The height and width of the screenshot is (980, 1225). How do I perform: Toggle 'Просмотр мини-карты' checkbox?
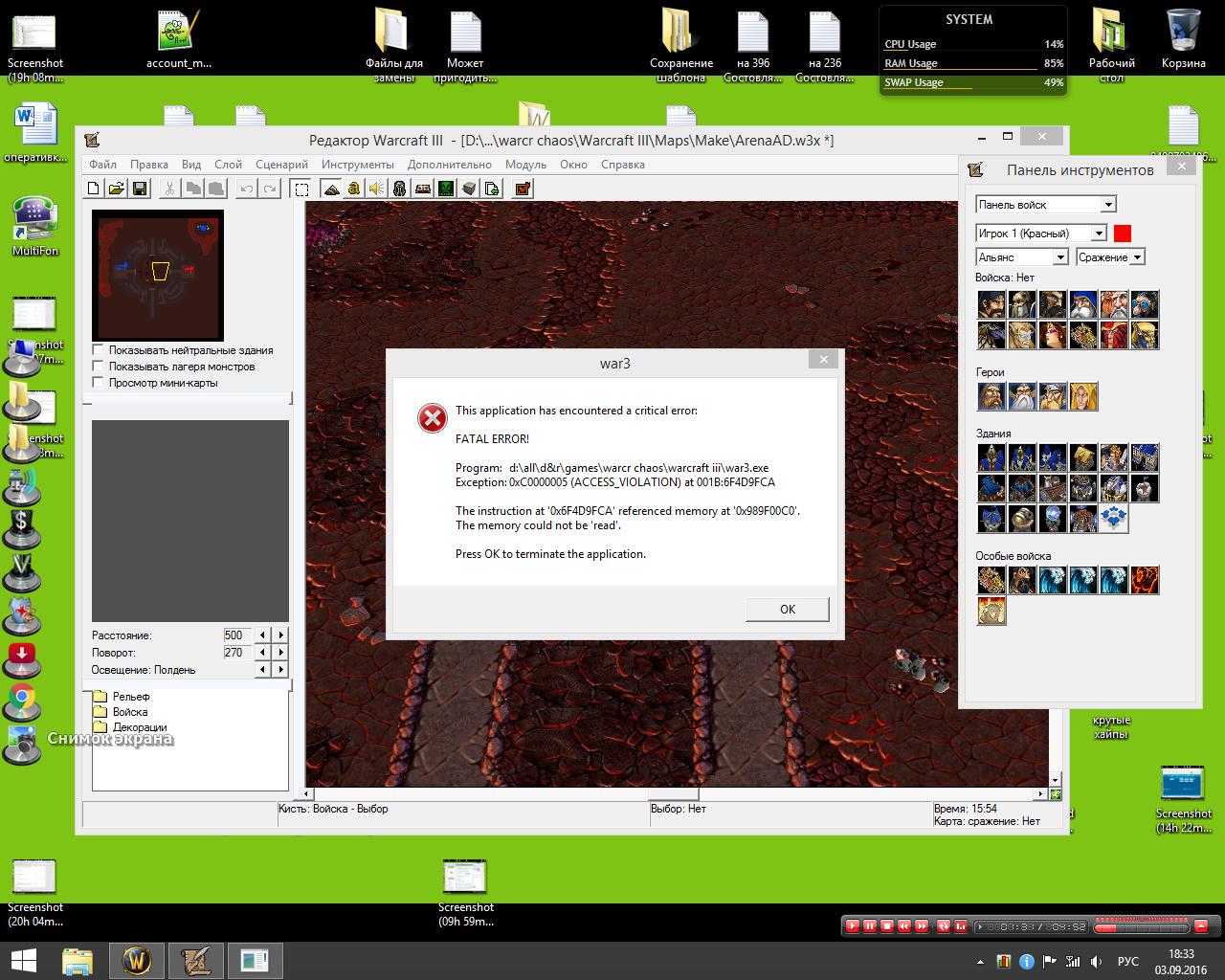pos(98,383)
